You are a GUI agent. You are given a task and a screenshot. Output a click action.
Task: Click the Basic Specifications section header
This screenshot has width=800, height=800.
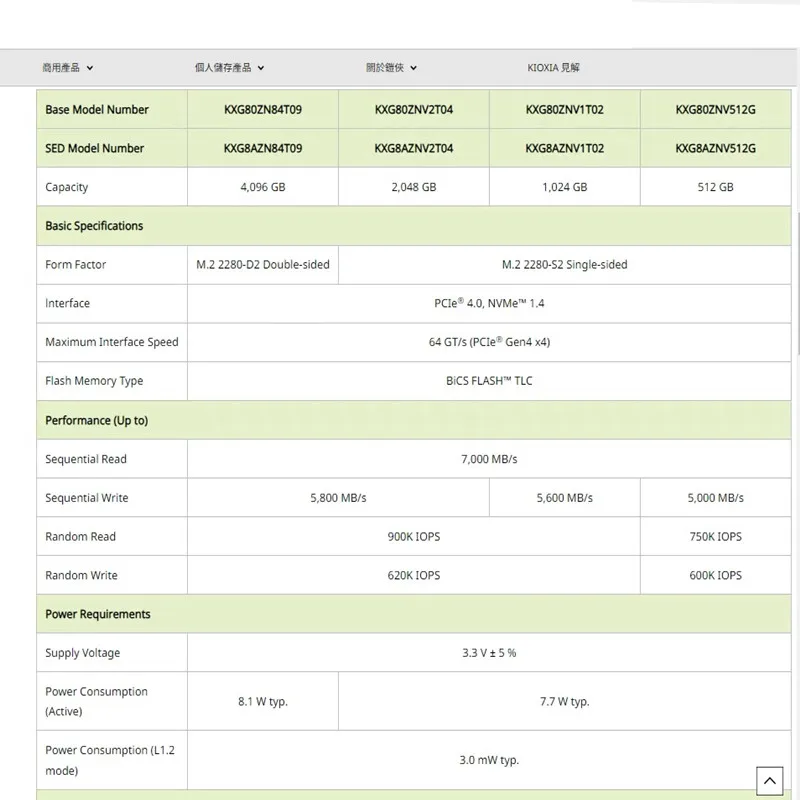click(94, 226)
